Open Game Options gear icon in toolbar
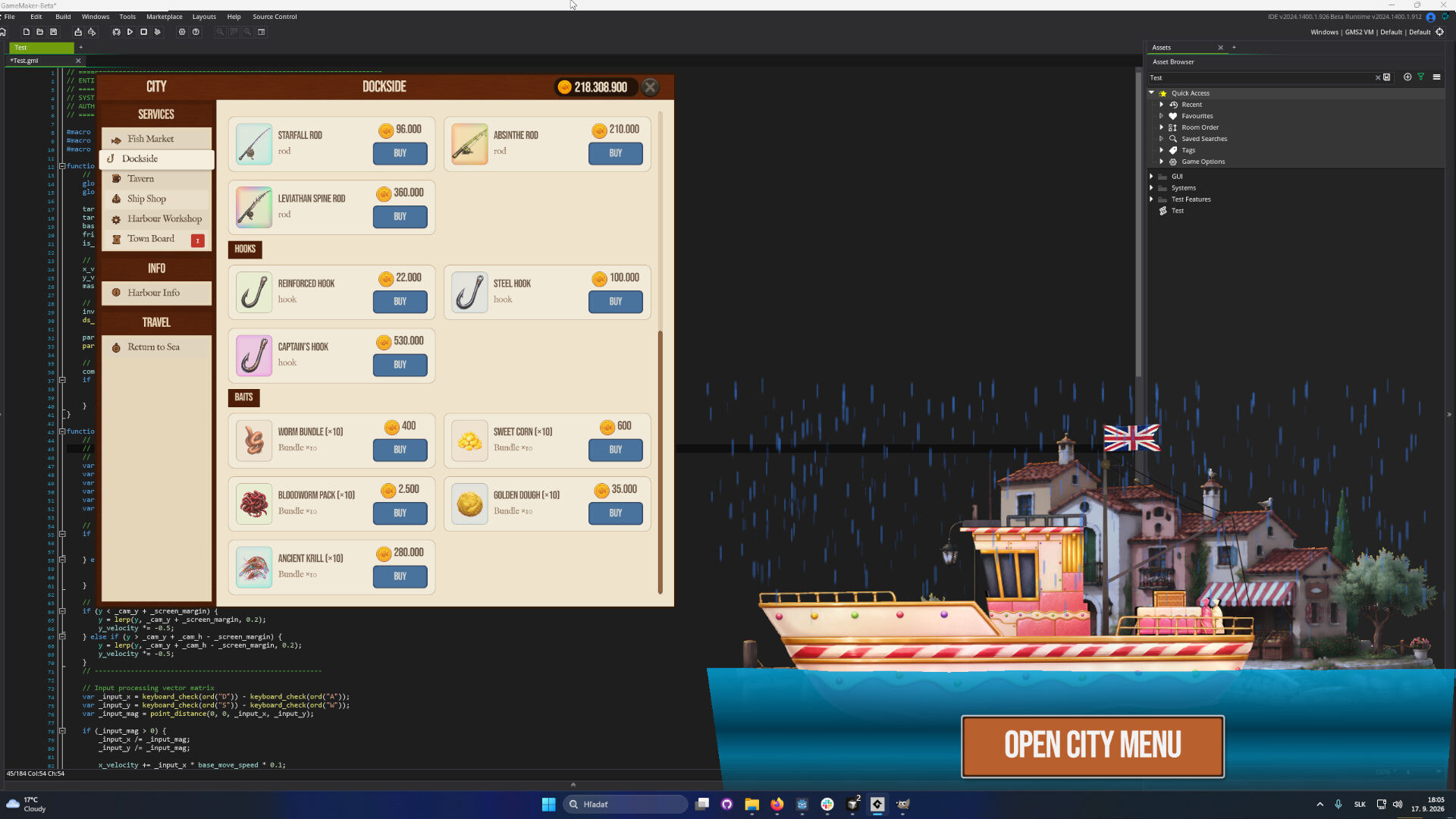The height and width of the screenshot is (819, 1456). [182, 32]
